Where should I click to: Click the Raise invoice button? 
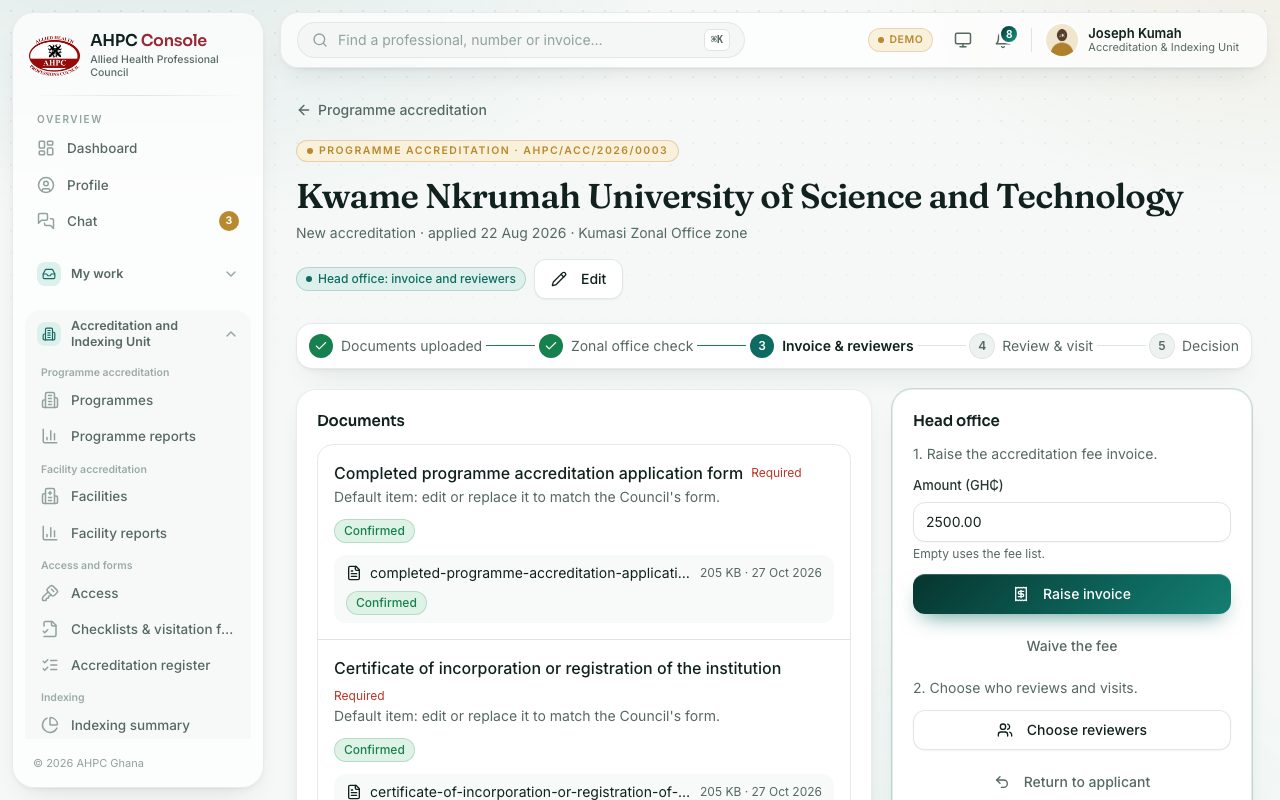pyautogui.click(x=1072, y=594)
